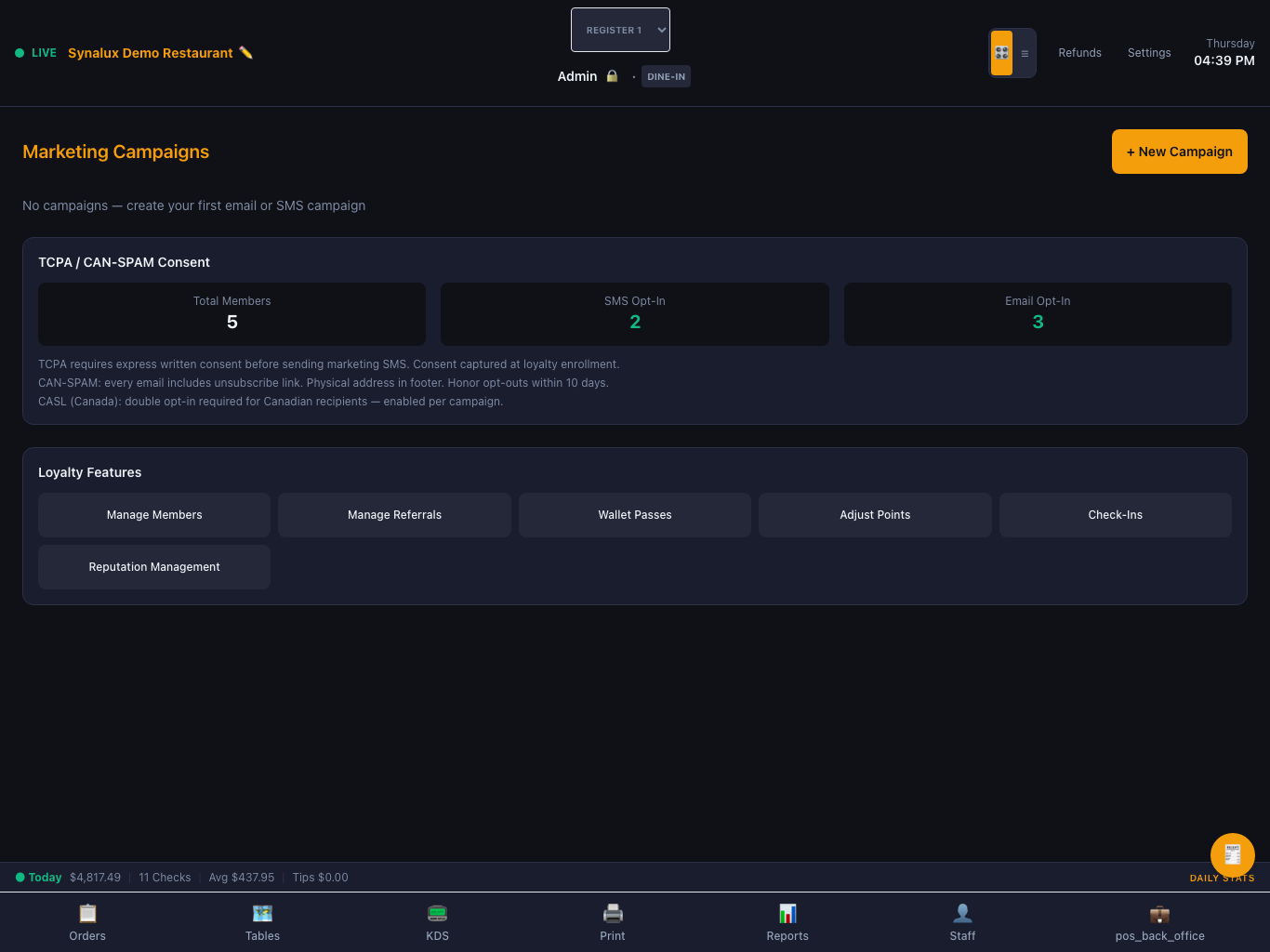Switch to list view toggle
The height and width of the screenshot is (952, 1270).
[x=1025, y=53]
